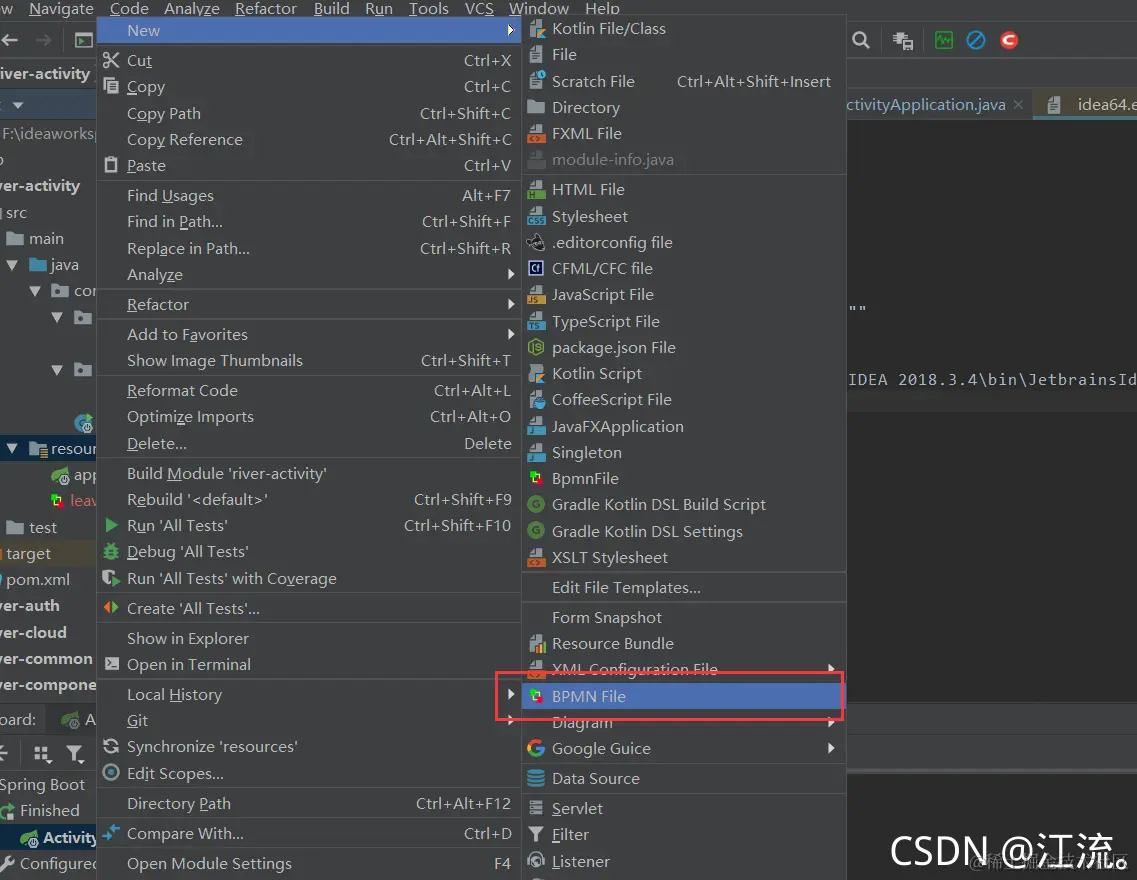Collapse the java folder tree arrow
Screen dimensions: 1137x880
(x=12, y=265)
